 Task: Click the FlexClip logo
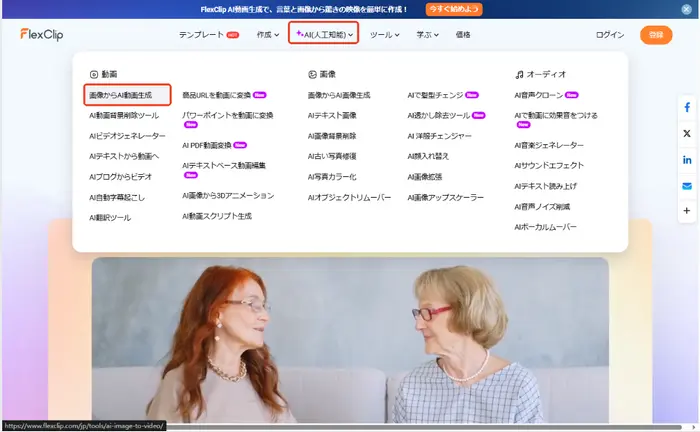42,34
